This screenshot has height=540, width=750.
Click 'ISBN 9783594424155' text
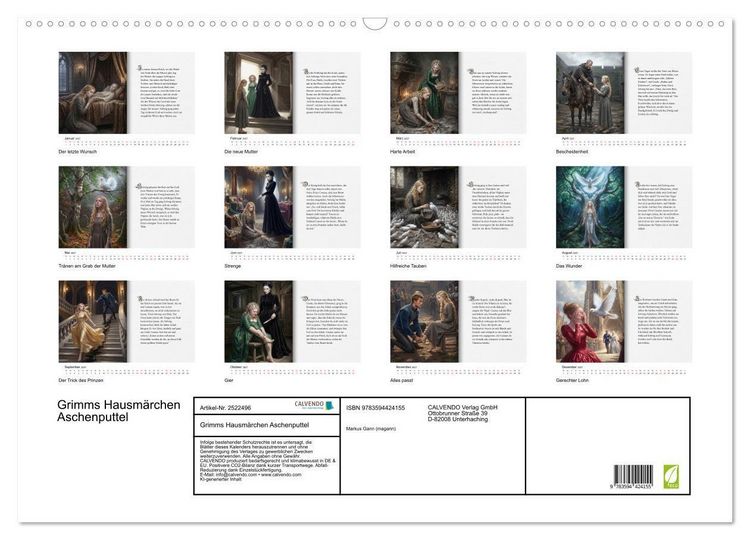tap(375, 408)
